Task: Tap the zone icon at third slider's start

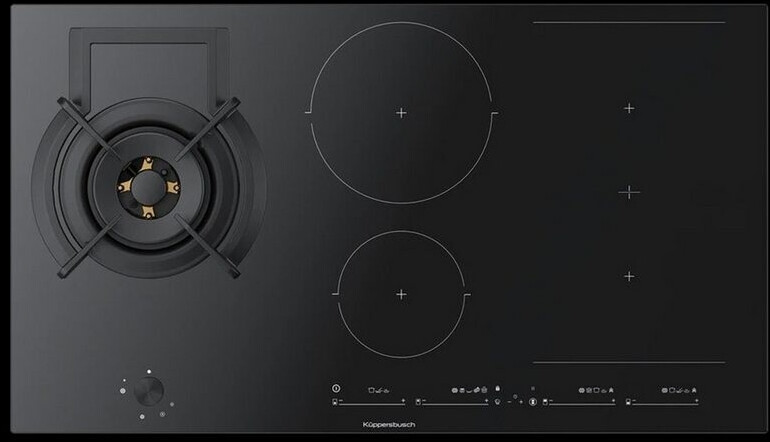Action: (546, 402)
